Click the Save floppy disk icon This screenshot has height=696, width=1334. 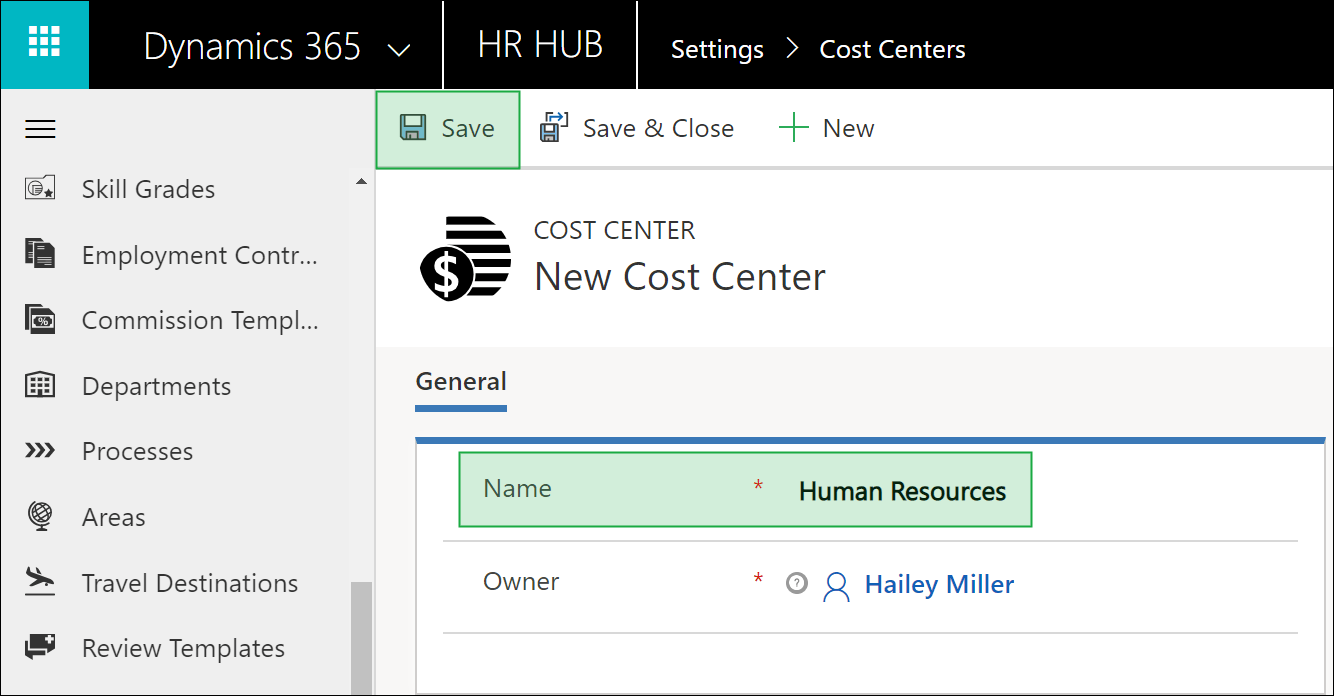coord(413,128)
